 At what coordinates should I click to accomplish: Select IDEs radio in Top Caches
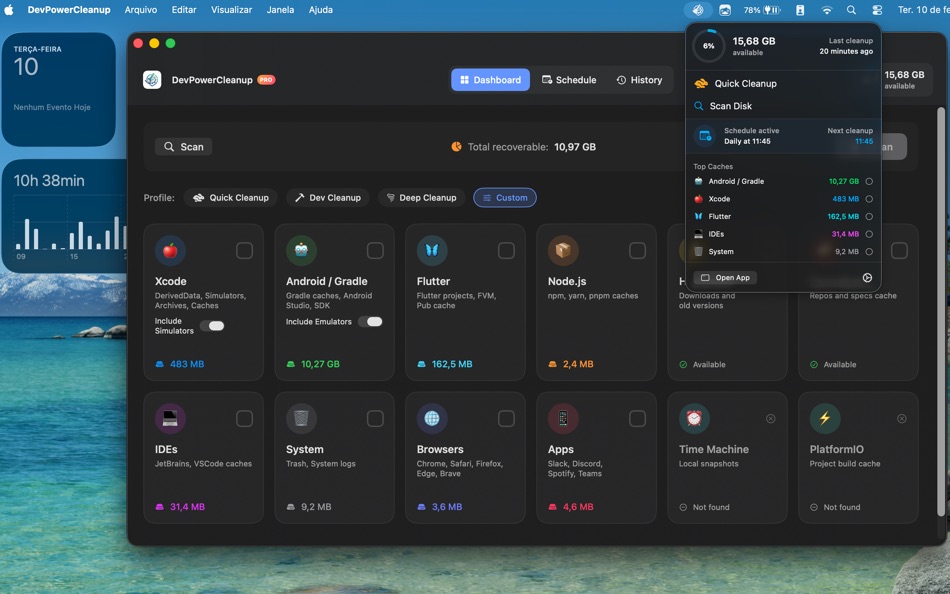click(869, 234)
